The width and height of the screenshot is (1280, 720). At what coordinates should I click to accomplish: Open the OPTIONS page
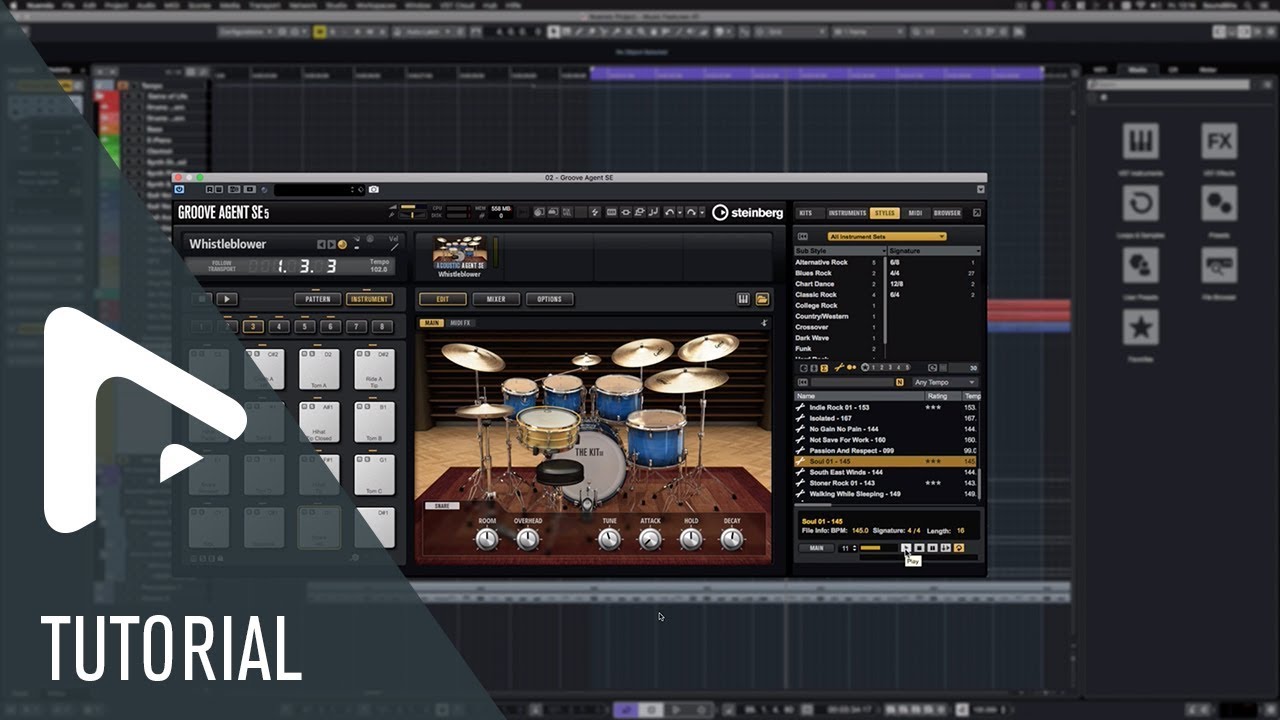pos(550,299)
